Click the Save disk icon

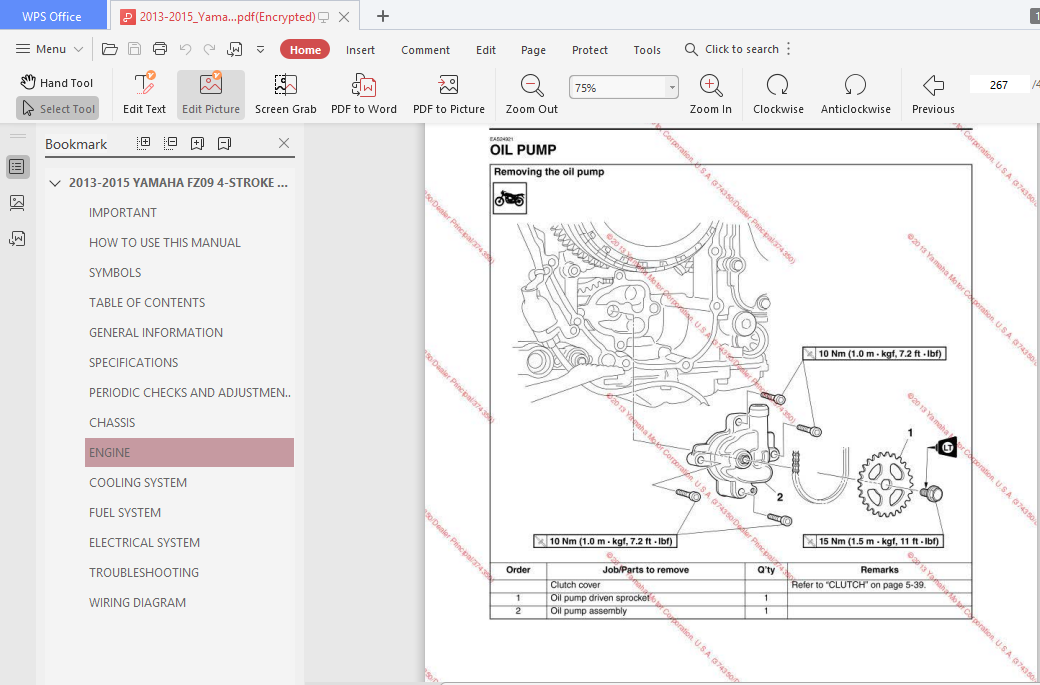tap(135, 49)
